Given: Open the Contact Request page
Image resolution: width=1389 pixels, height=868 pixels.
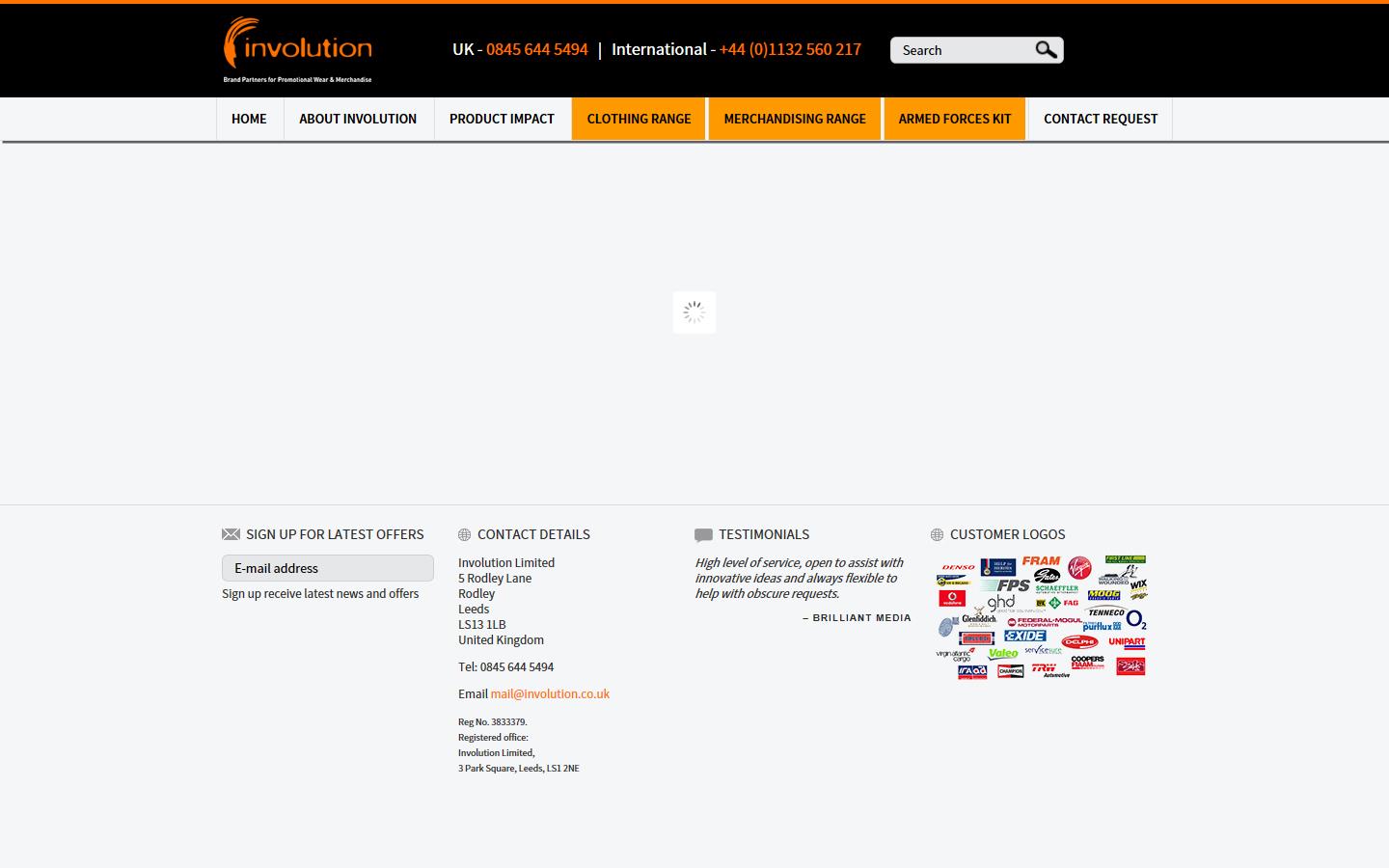Looking at the screenshot, I should (x=1101, y=119).
